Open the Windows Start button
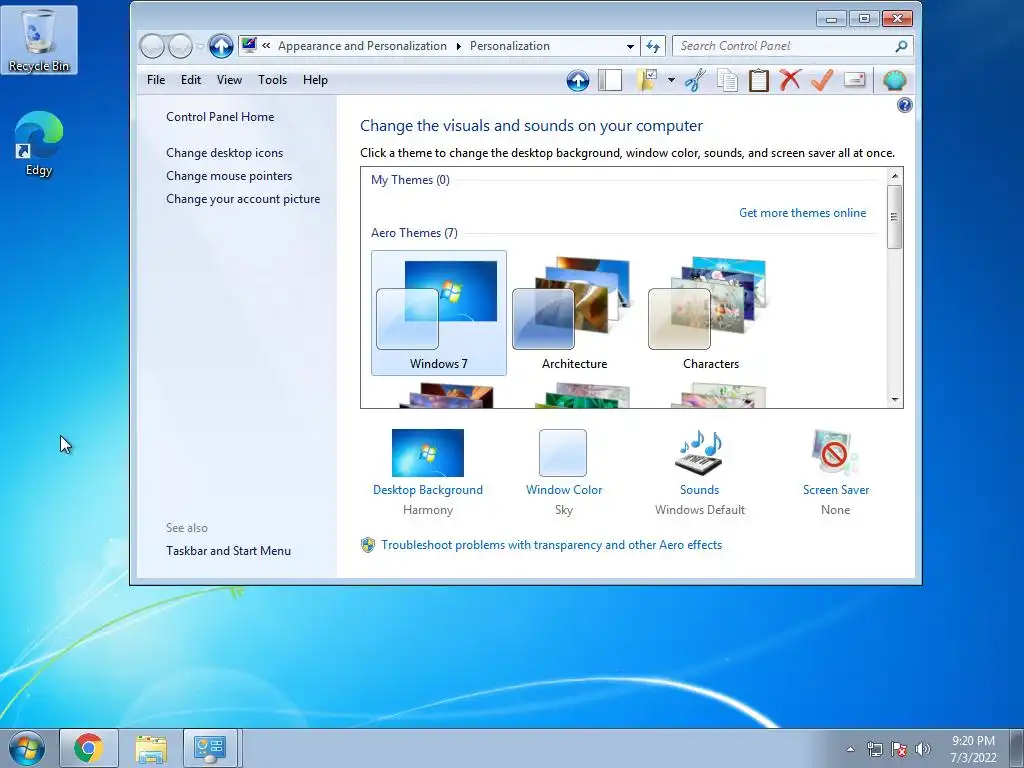 point(27,748)
